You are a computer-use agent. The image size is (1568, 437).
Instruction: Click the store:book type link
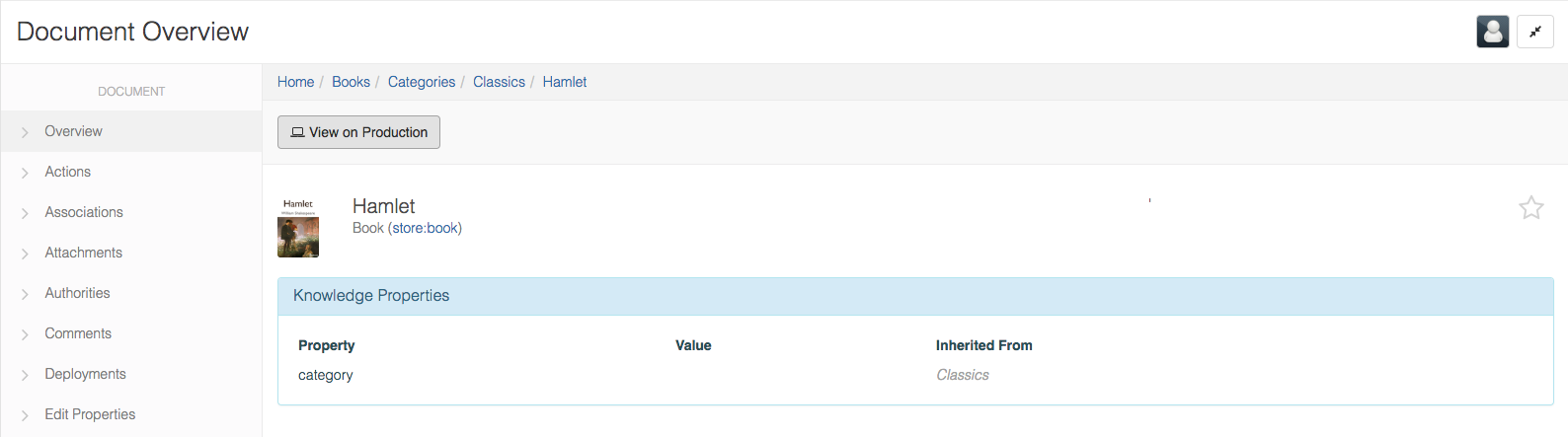[425, 228]
